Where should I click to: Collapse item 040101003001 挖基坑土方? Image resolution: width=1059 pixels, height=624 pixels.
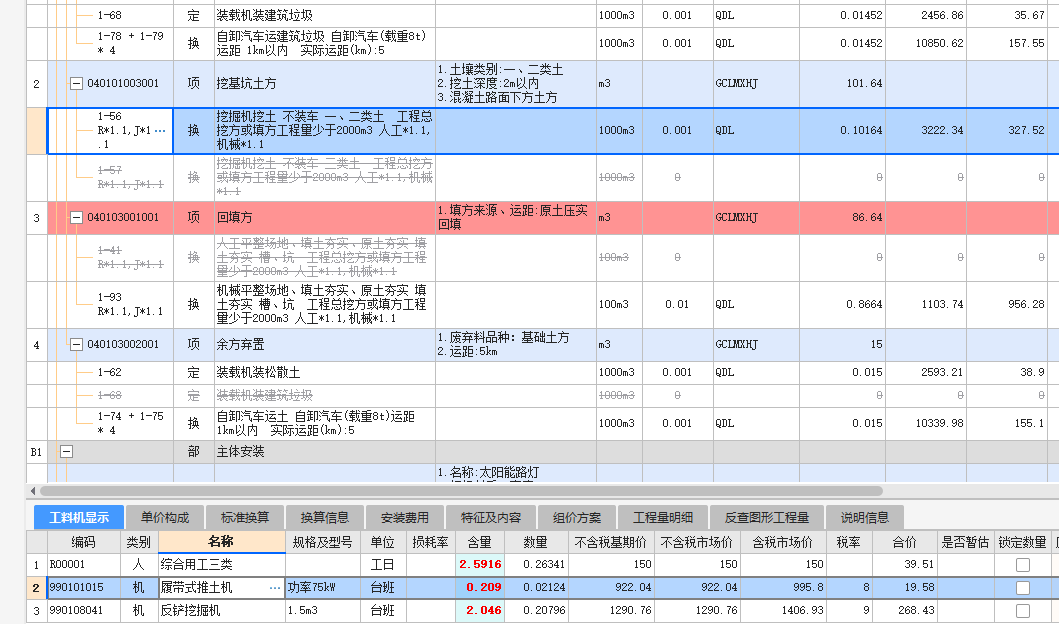point(76,84)
